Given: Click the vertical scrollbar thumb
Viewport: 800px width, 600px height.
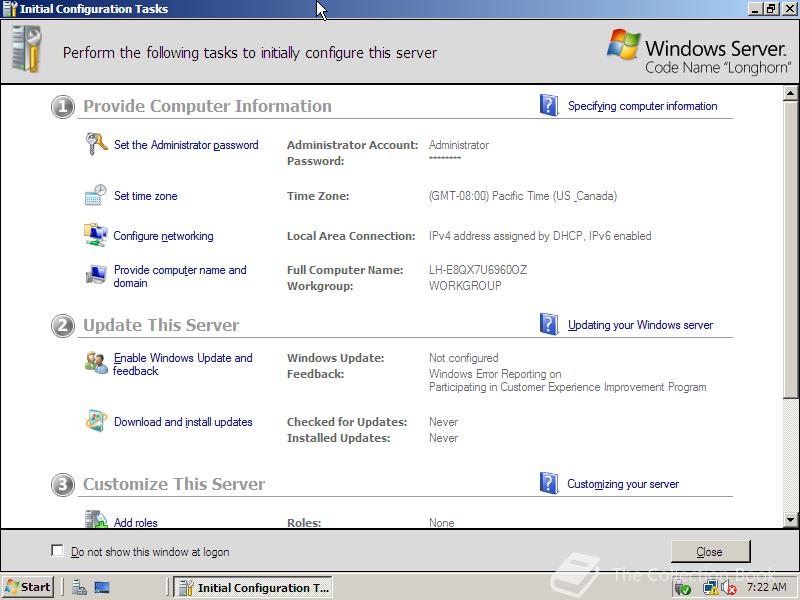Looking at the screenshot, I should point(790,249).
